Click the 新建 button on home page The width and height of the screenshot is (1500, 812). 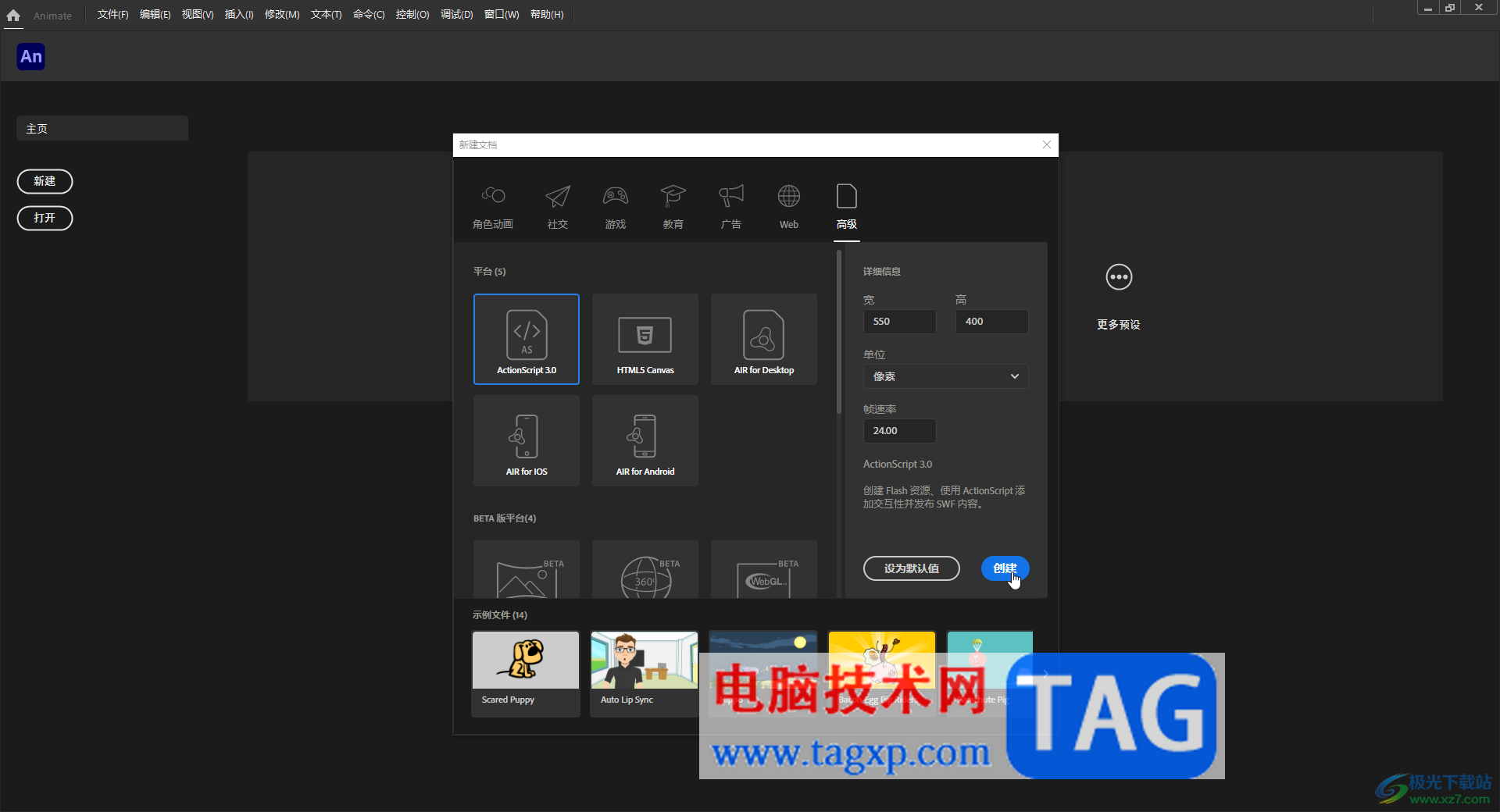pyautogui.click(x=45, y=181)
